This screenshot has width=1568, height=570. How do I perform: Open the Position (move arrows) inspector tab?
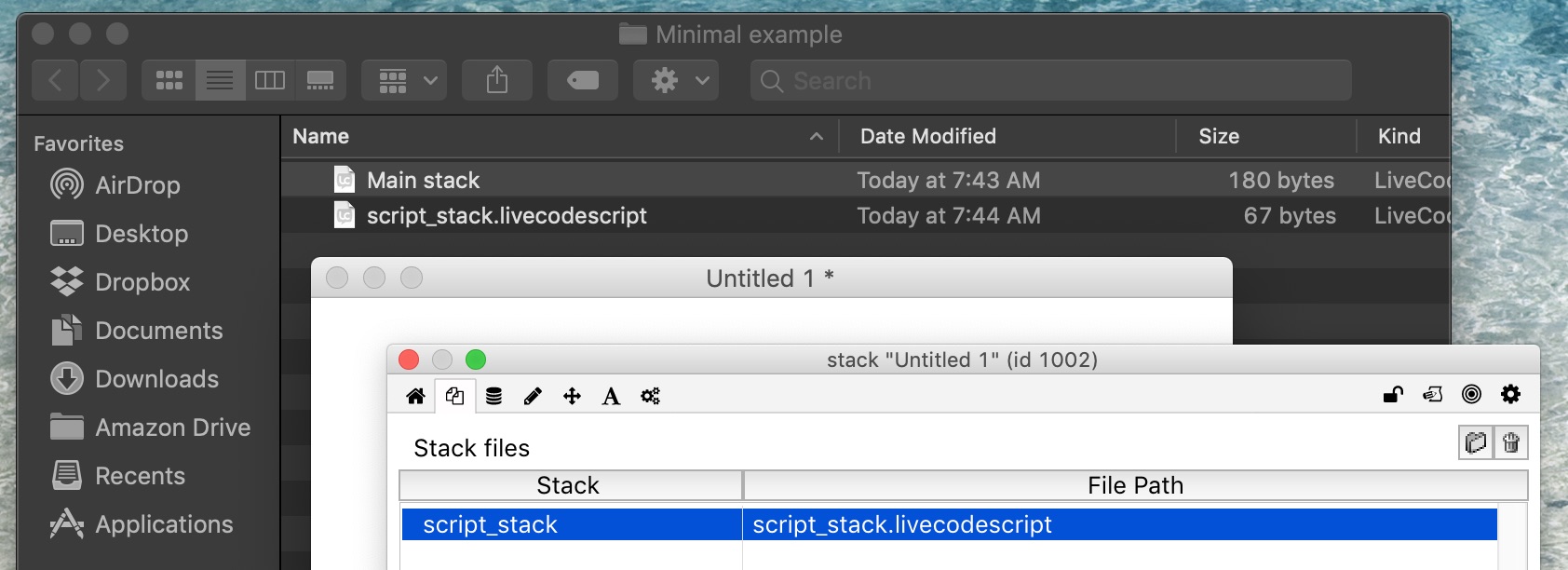point(572,396)
